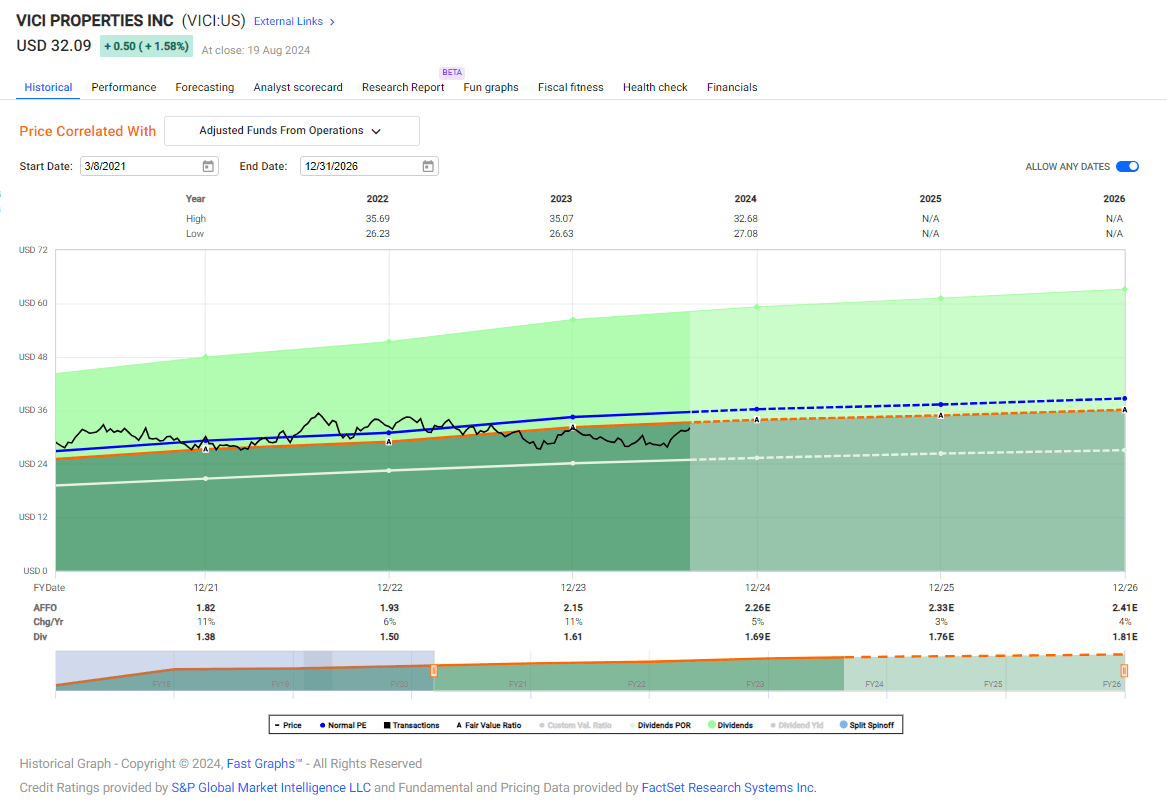Click the black Transactions legend square
This screenshot has width=1167, height=807.
click(x=386, y=723)
